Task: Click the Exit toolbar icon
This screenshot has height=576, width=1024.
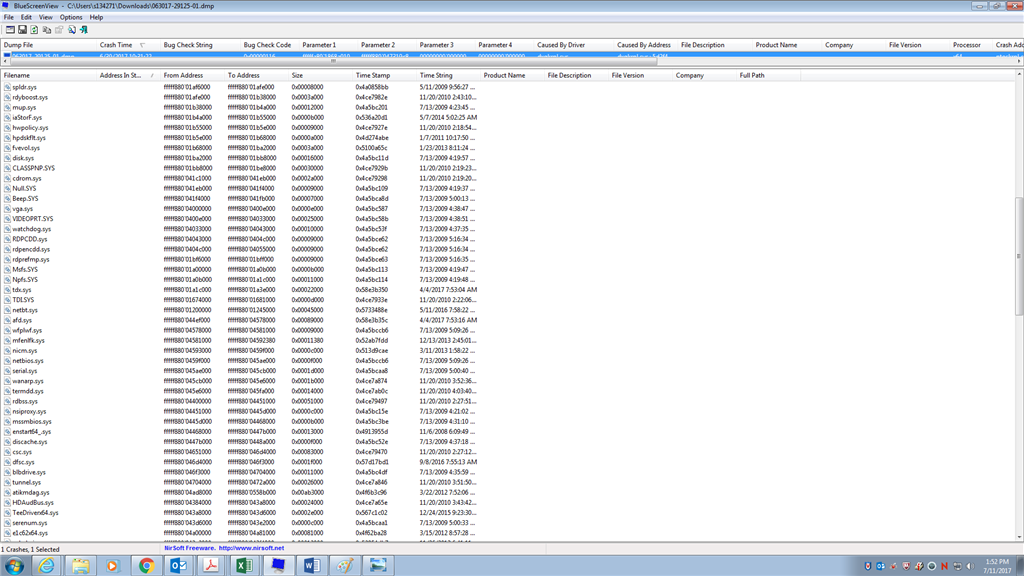Action: (x=84, y=29)
